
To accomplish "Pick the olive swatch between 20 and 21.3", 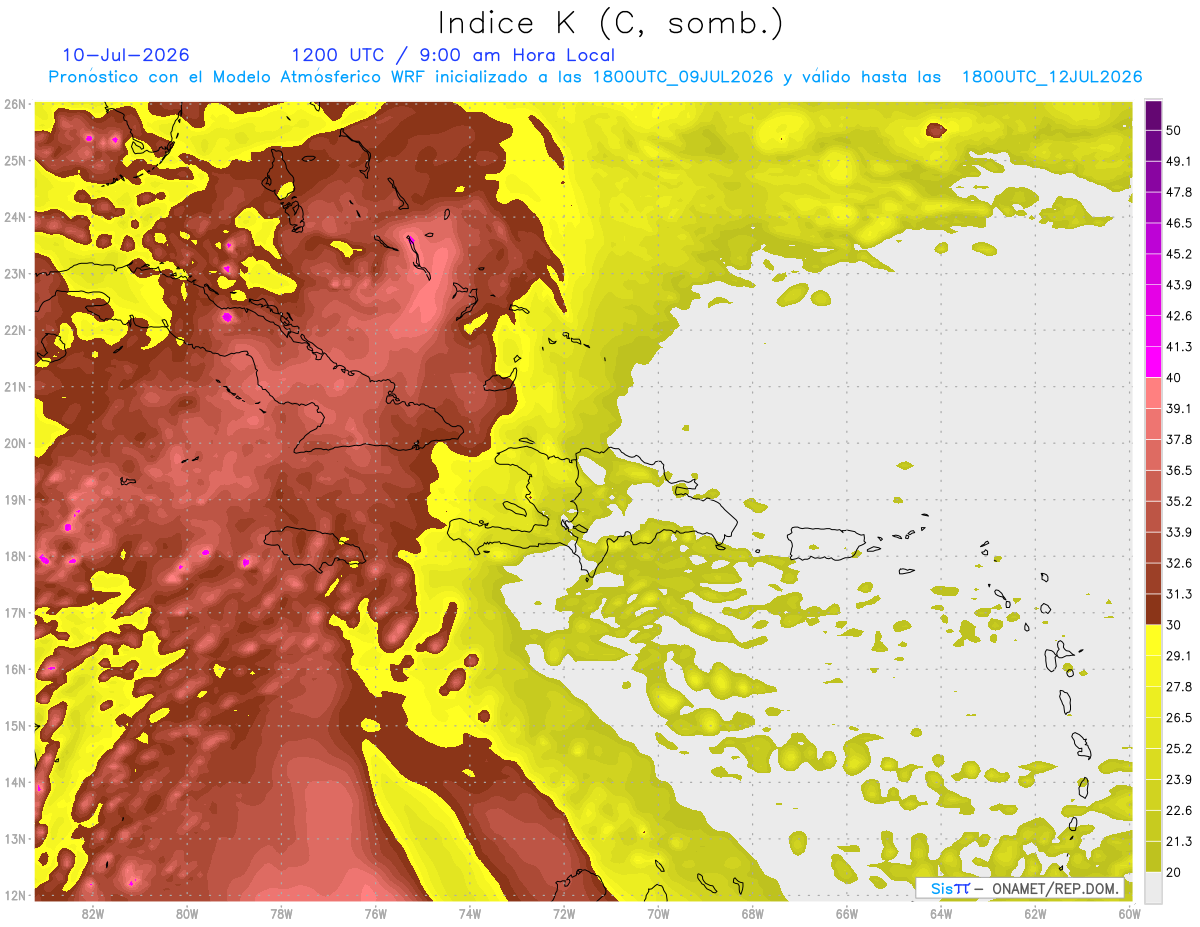I will tap(1153, 857).
